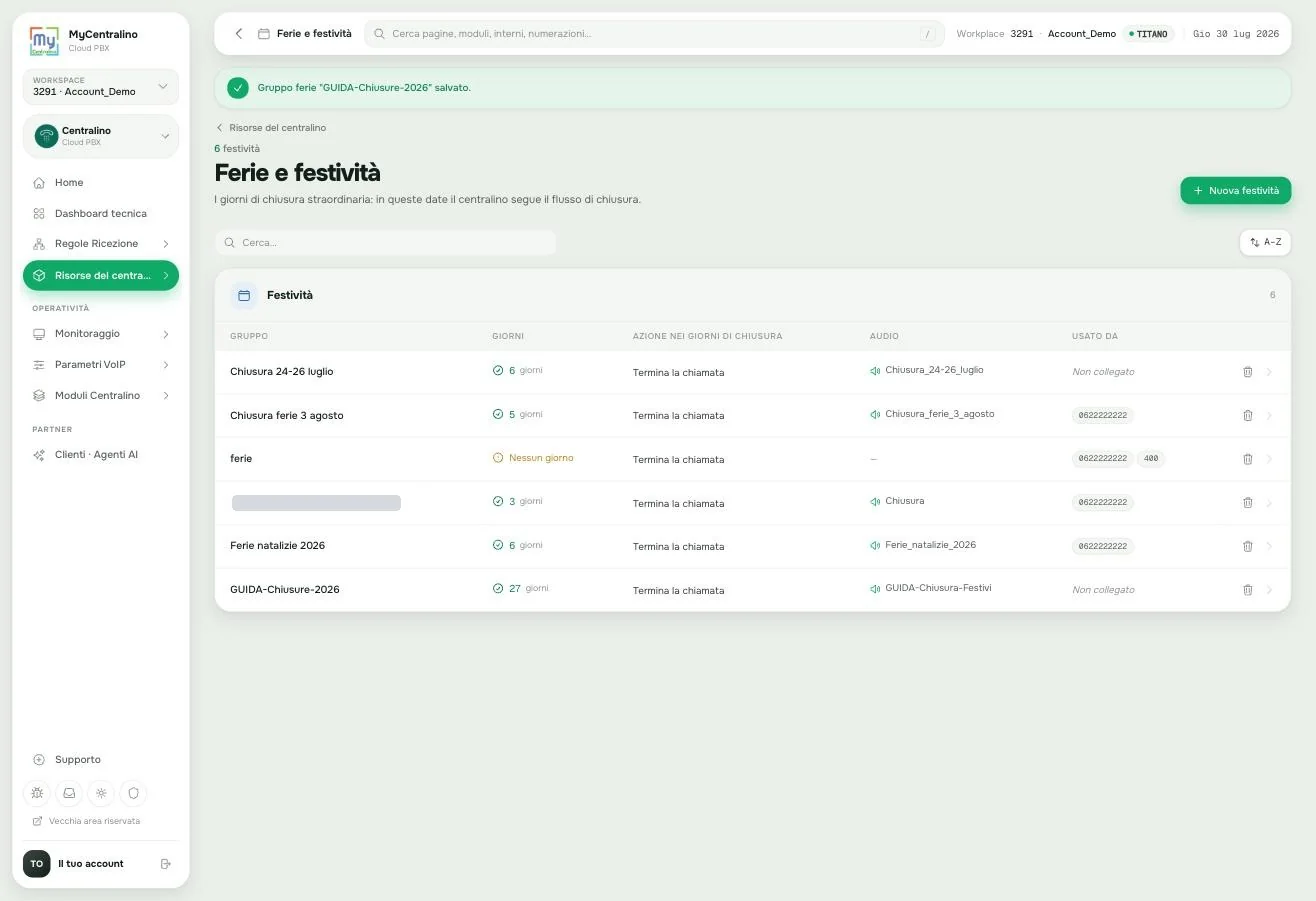Open ferie row chevron arrow
Screen dimensions: 1316x901
tap(1270, 459)
